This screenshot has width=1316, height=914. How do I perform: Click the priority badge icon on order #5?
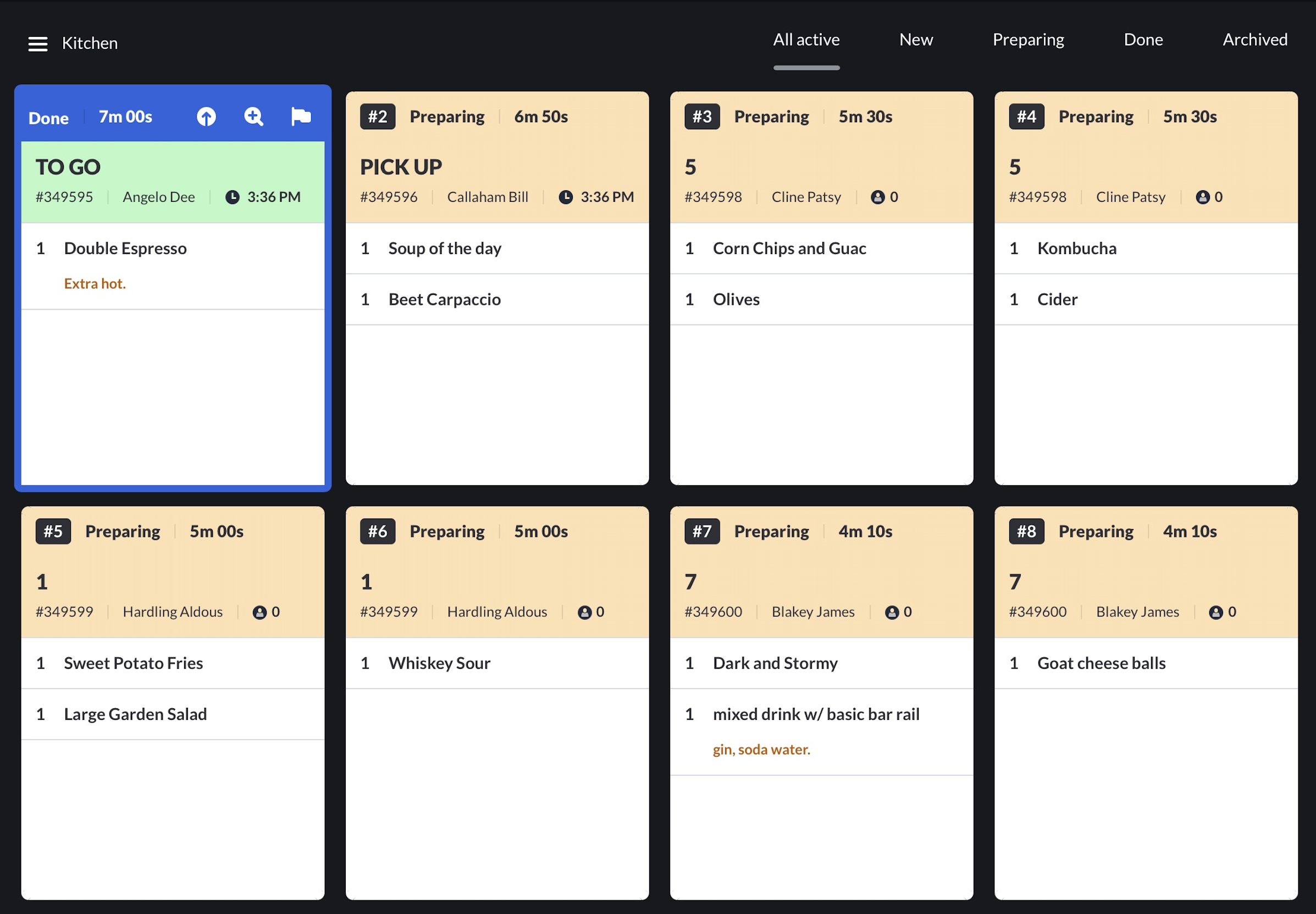[x=53, y=531]
